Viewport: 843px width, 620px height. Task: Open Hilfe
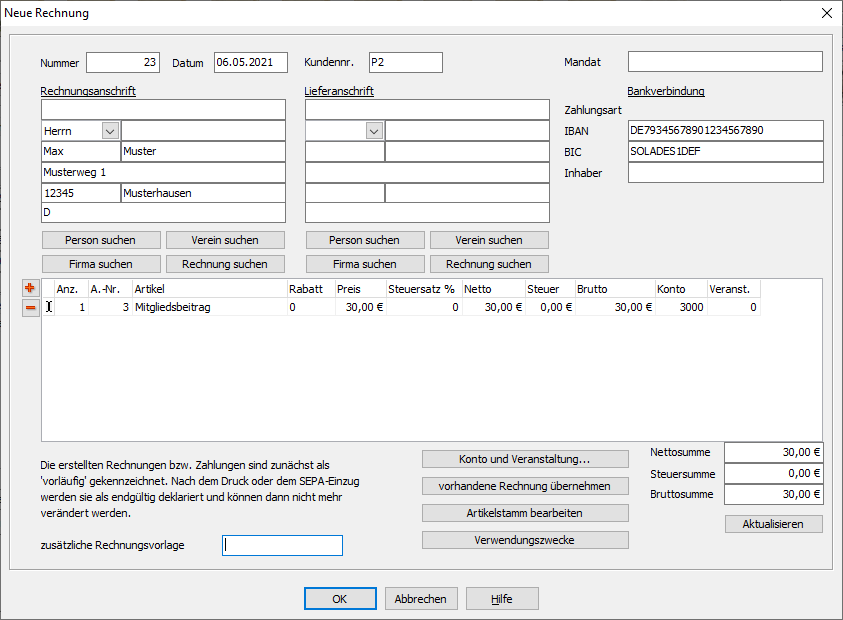tap(502, 598)
